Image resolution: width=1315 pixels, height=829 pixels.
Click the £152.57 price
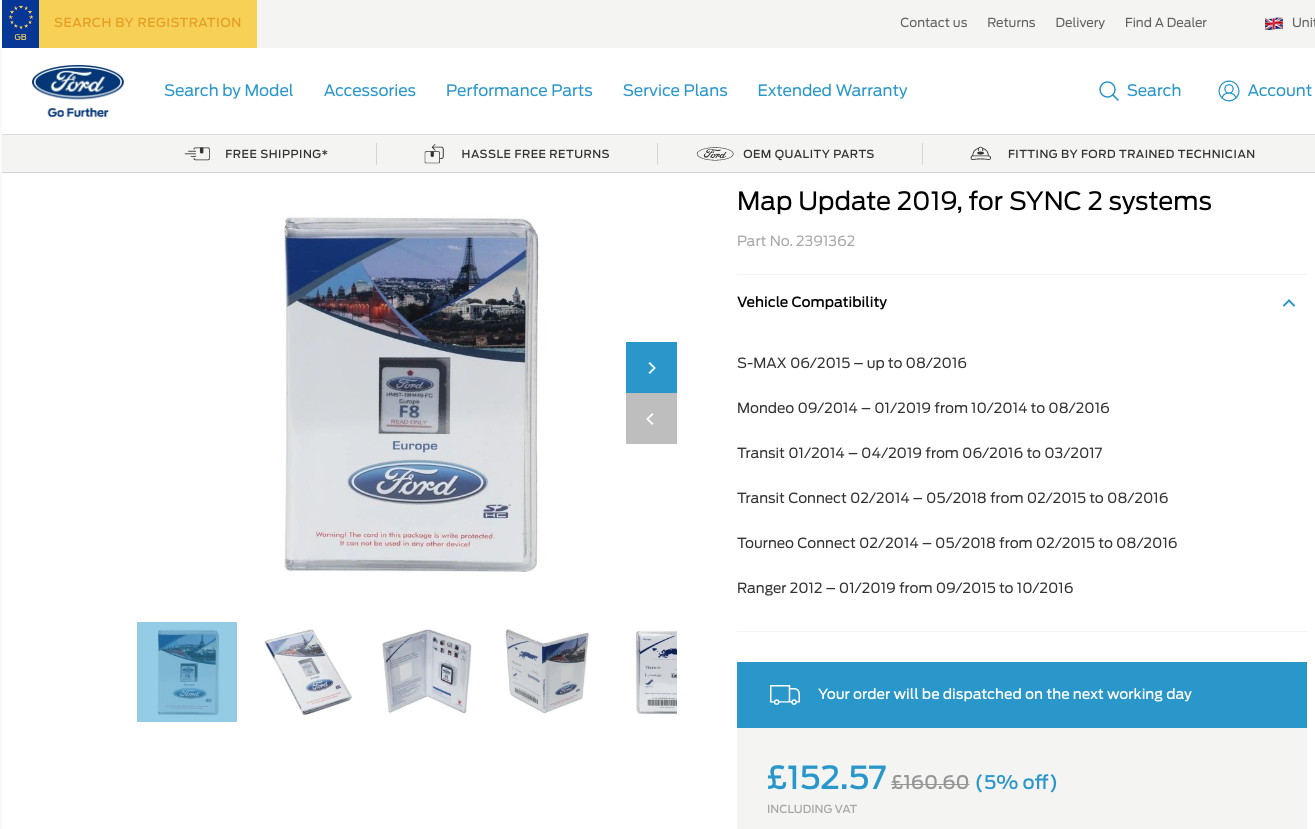coord(827,777)
